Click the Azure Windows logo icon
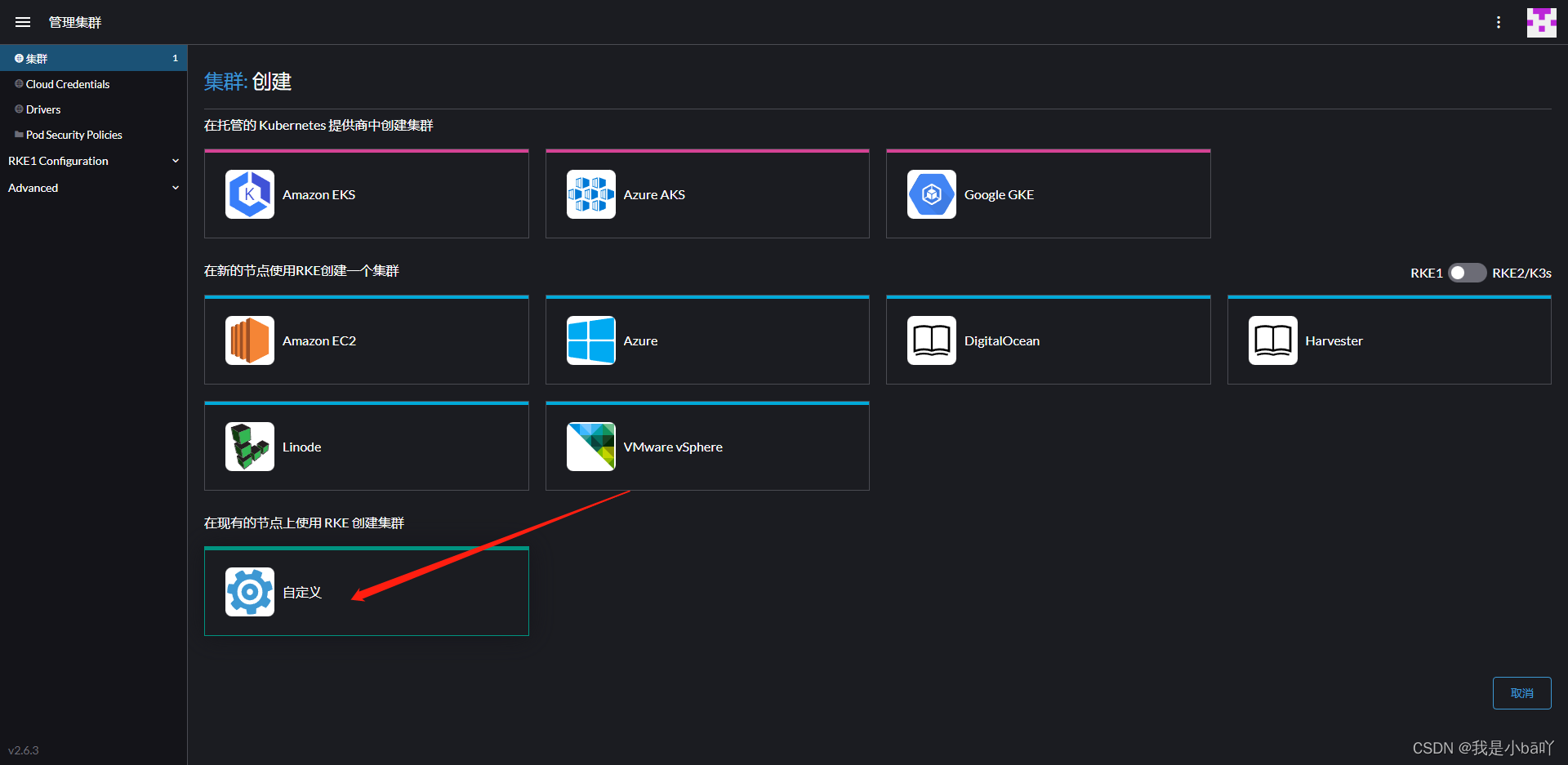 tap(591, 340)
